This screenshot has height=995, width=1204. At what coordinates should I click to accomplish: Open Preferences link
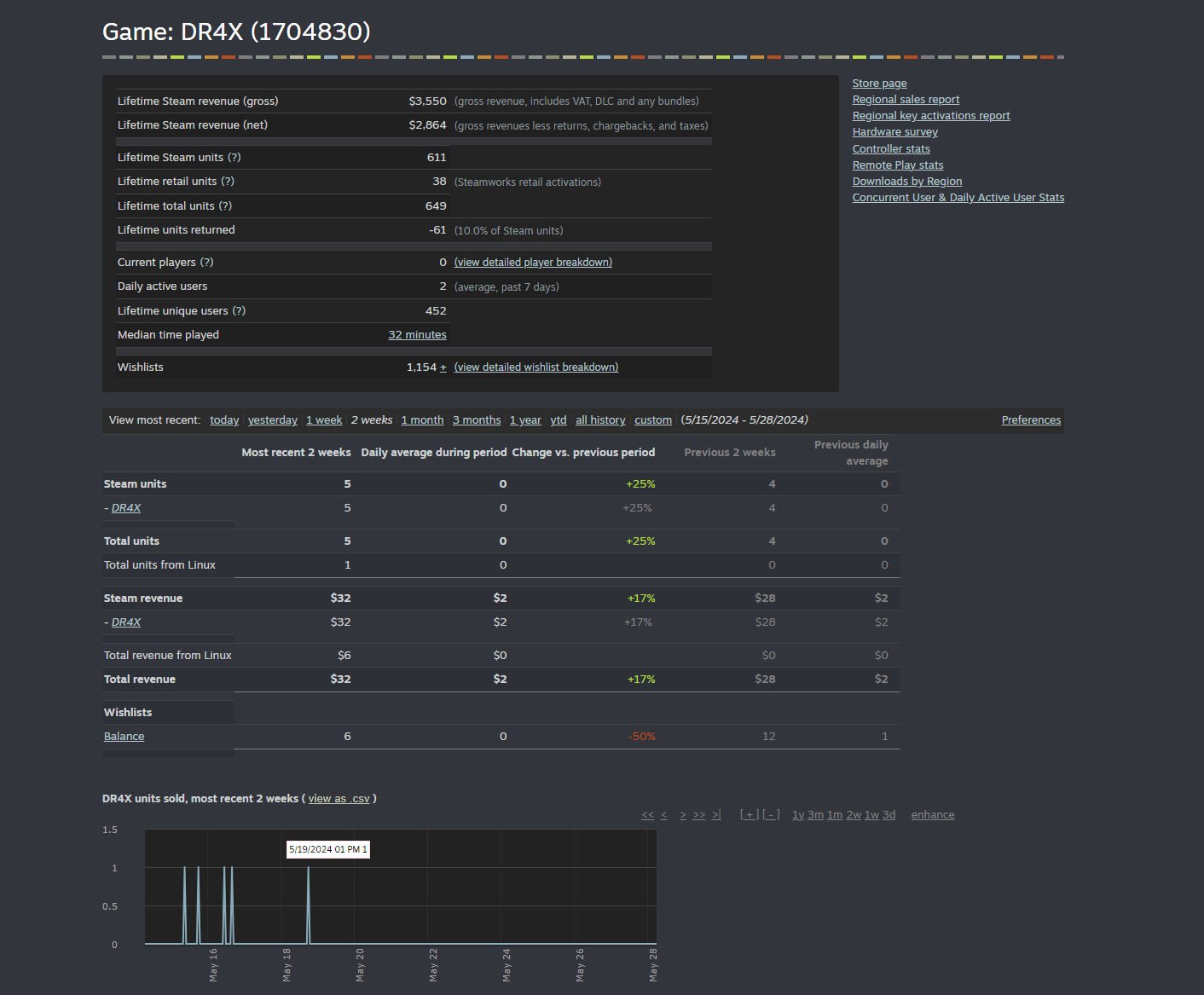pos(1031,419)
